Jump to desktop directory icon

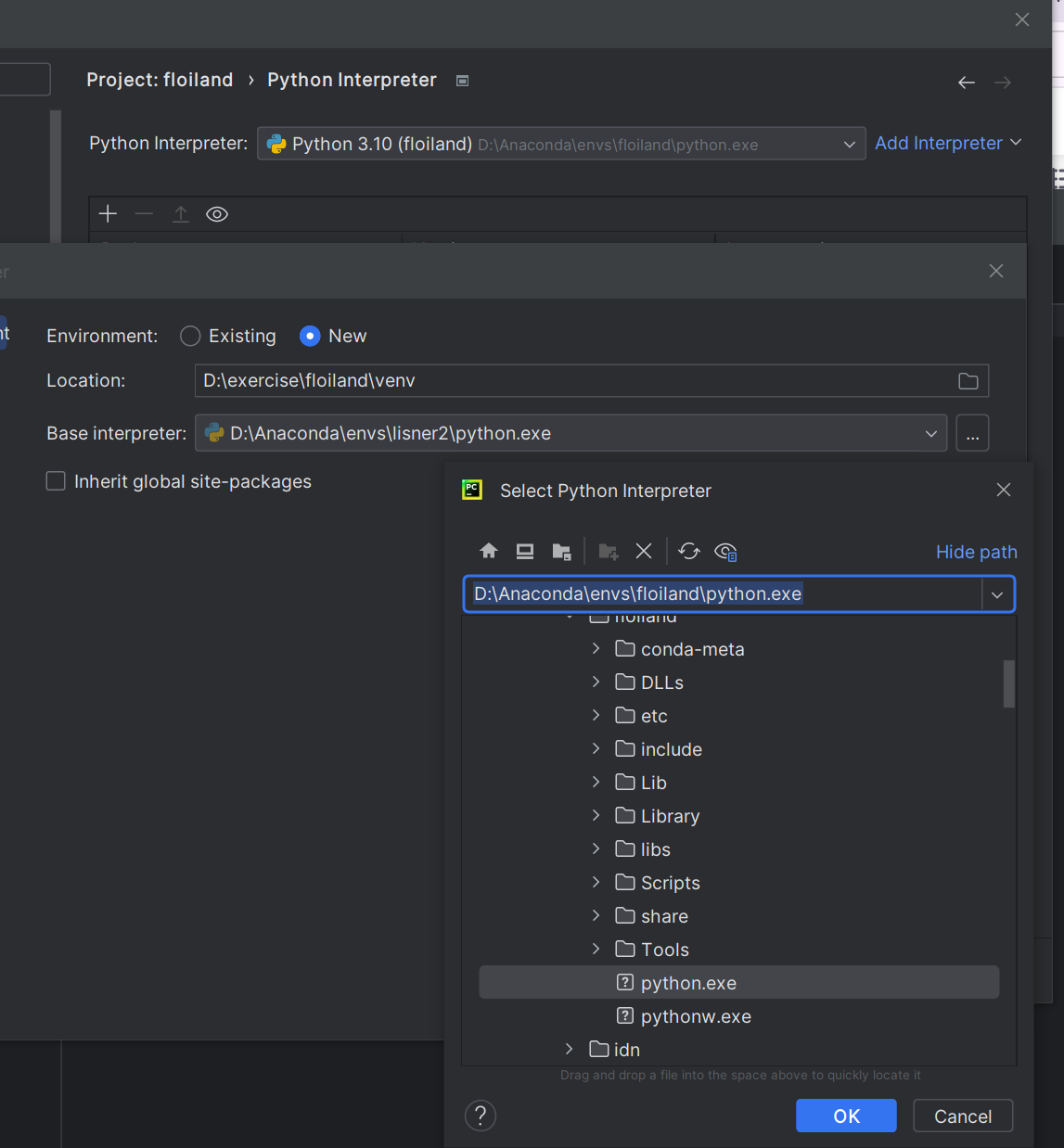[x=525, y=551]
